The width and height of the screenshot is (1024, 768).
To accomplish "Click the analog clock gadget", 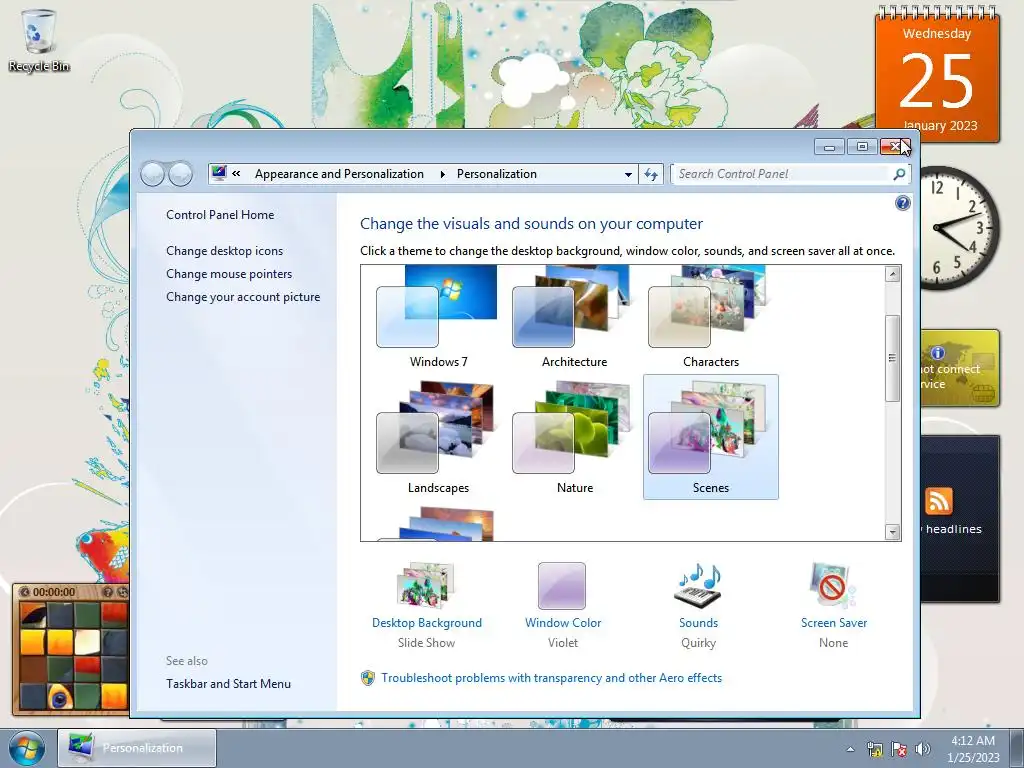I will coord(960,229).
